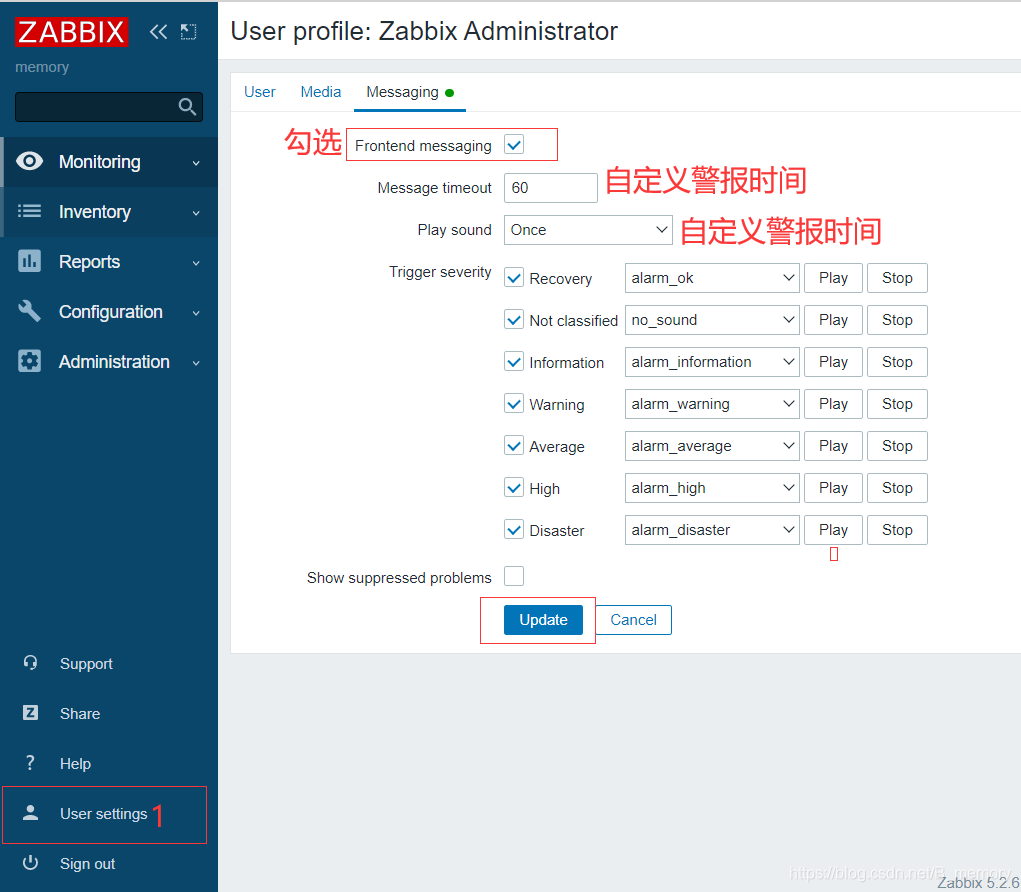Toggle the Recovery severity checkbox
The image size is (1021, 892).
514,278
